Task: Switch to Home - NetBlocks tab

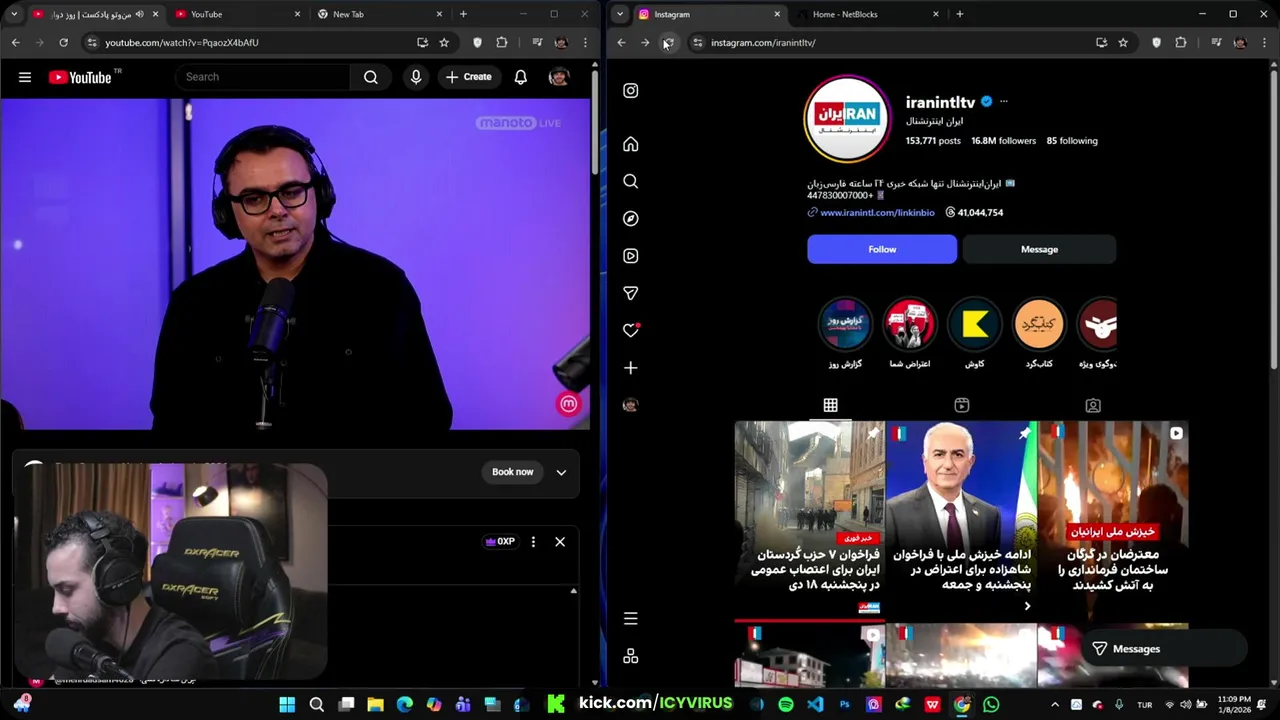Action: click(866, 14)
